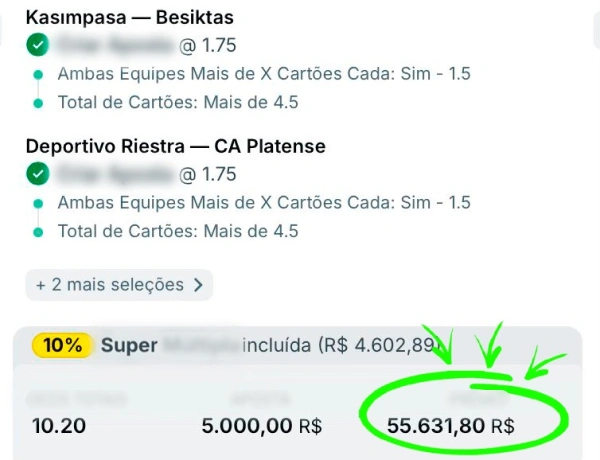Open the Deportivo Riestra — CA Platense match title
Image resolution: width=600 pixels, height=460 pixels.
175,147
